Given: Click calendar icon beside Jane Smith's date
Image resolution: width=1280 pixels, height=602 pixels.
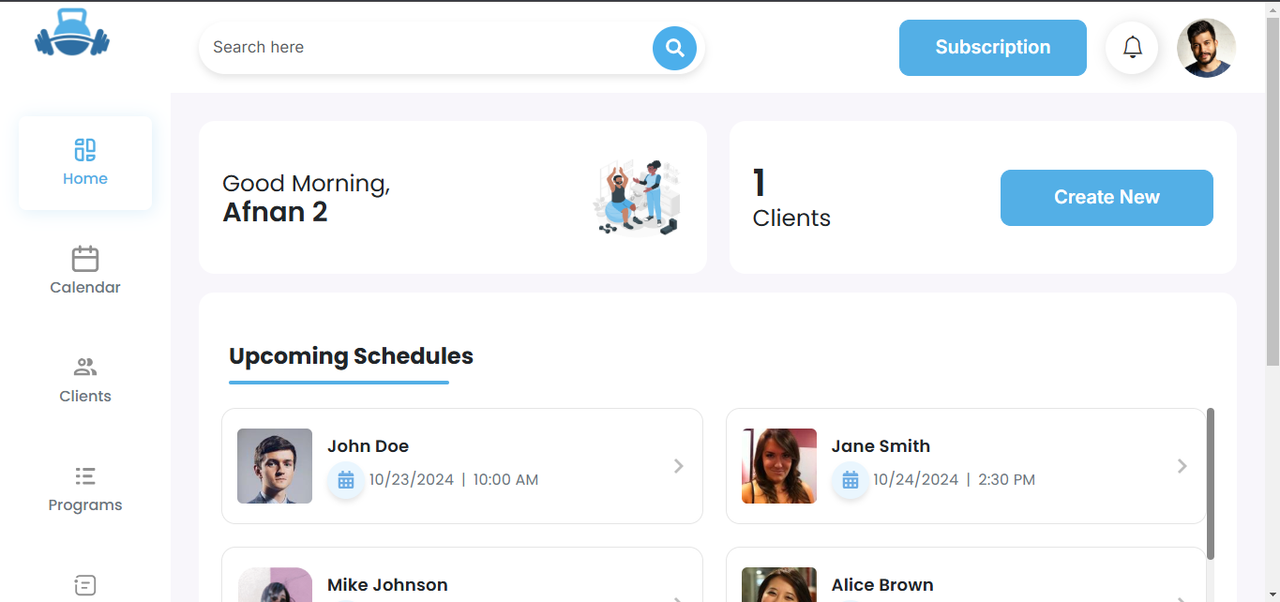Looking at the screenshot, I should point(850,481).
